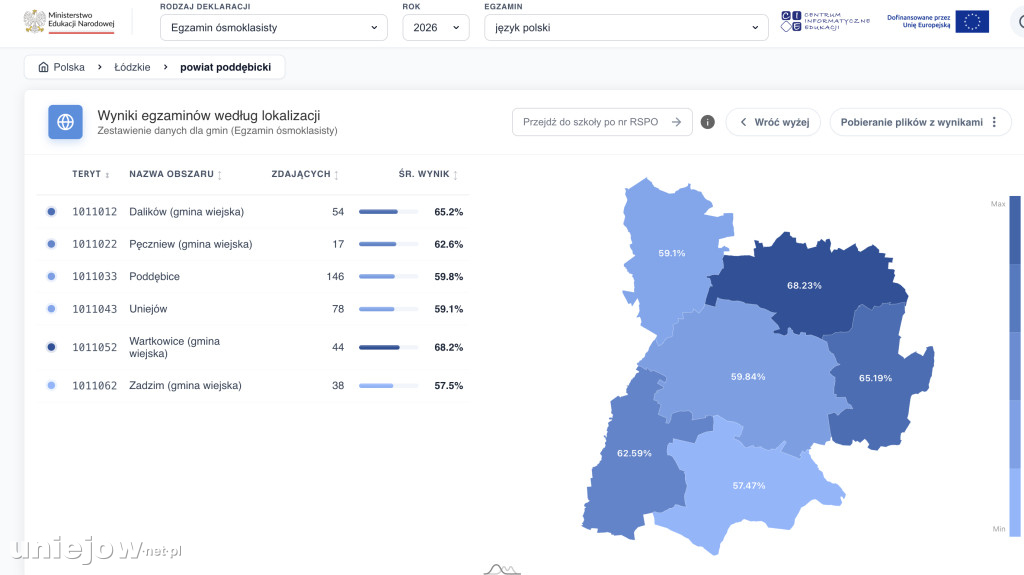Sort by Zdających column
Viewport: 1024px width, 575px height.
pos(305,174)
